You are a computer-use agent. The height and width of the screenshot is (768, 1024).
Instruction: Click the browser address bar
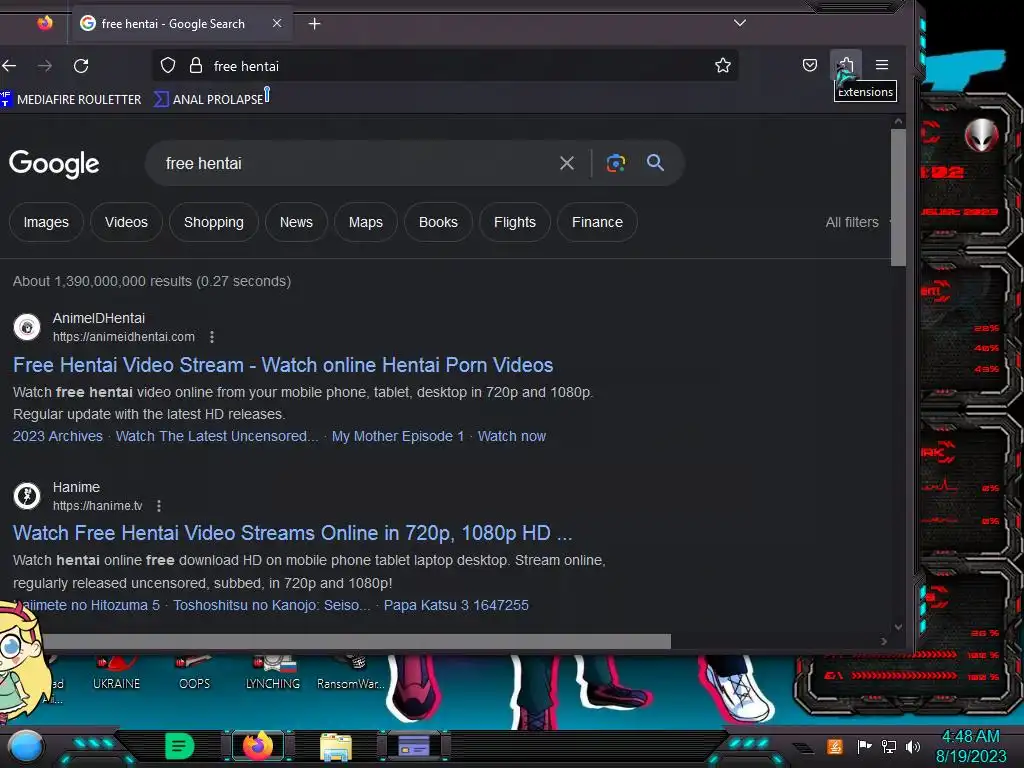point(444,65)
